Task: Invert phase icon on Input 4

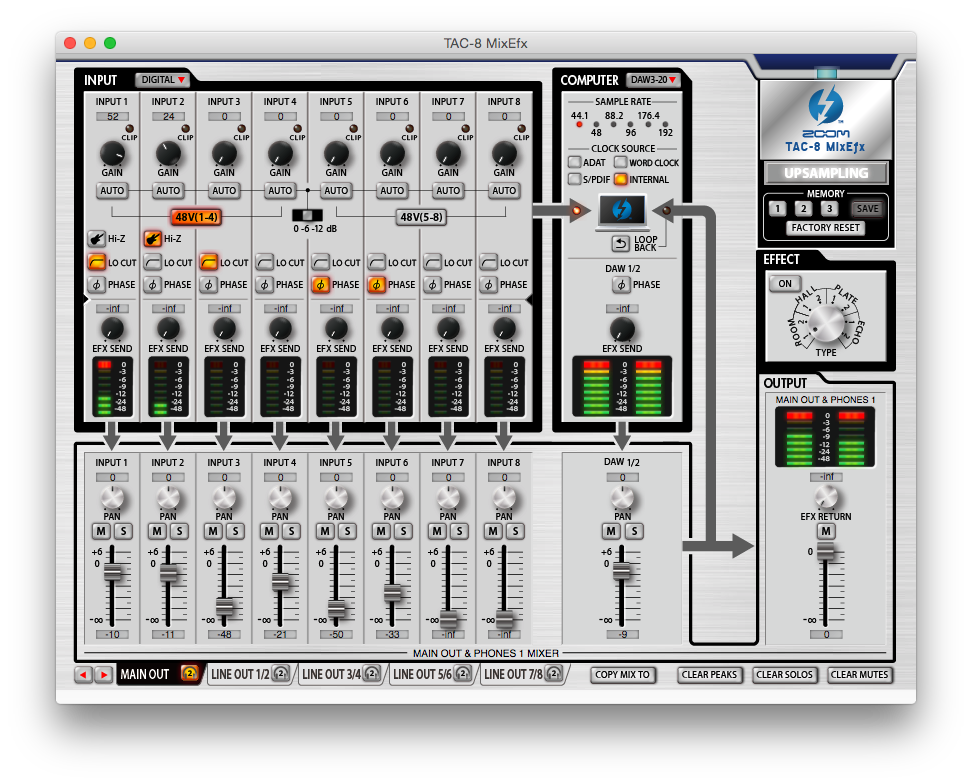Action: pyautogui.click(x=265, y=284)
